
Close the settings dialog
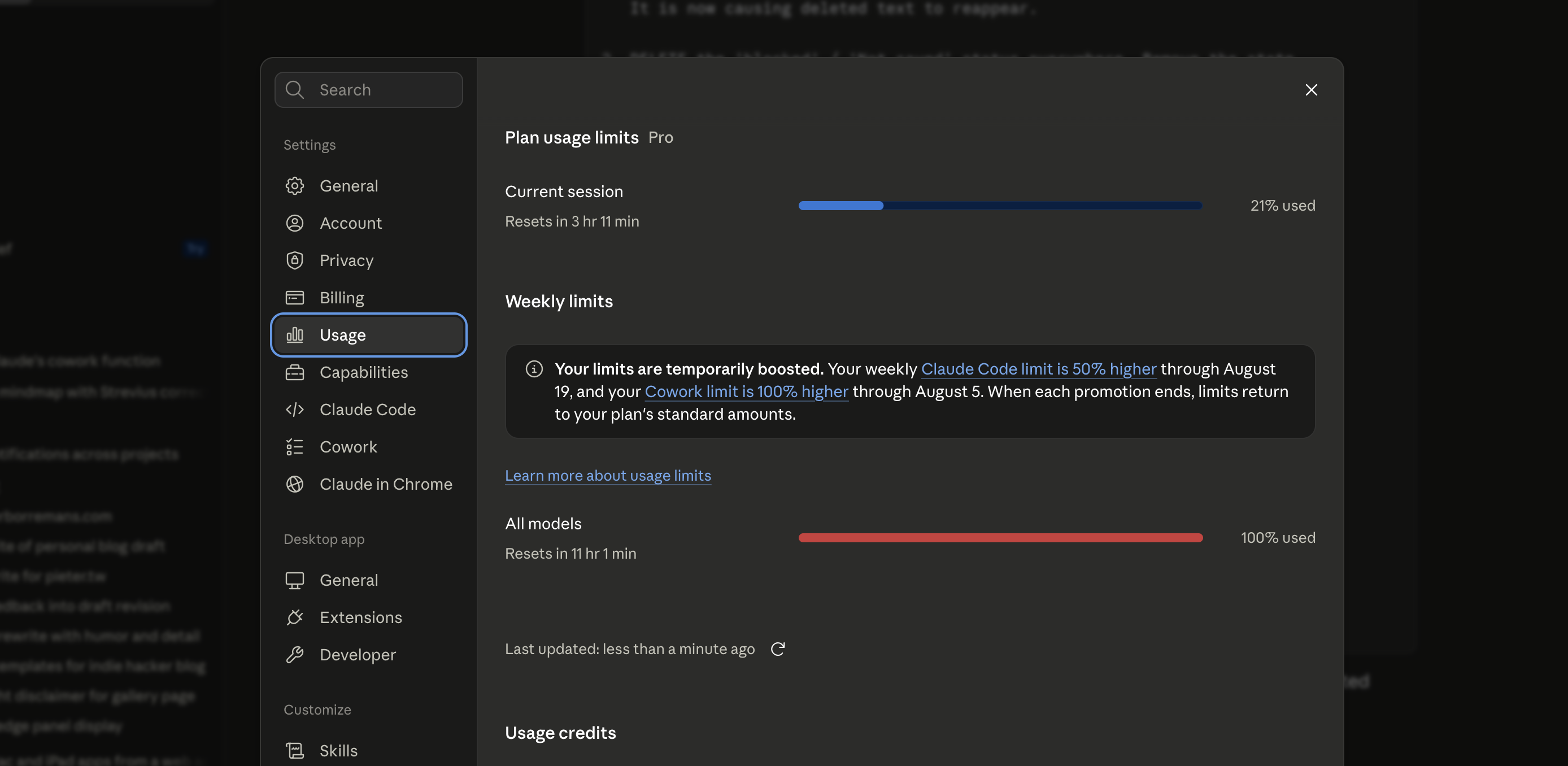tap(1311, 89)
